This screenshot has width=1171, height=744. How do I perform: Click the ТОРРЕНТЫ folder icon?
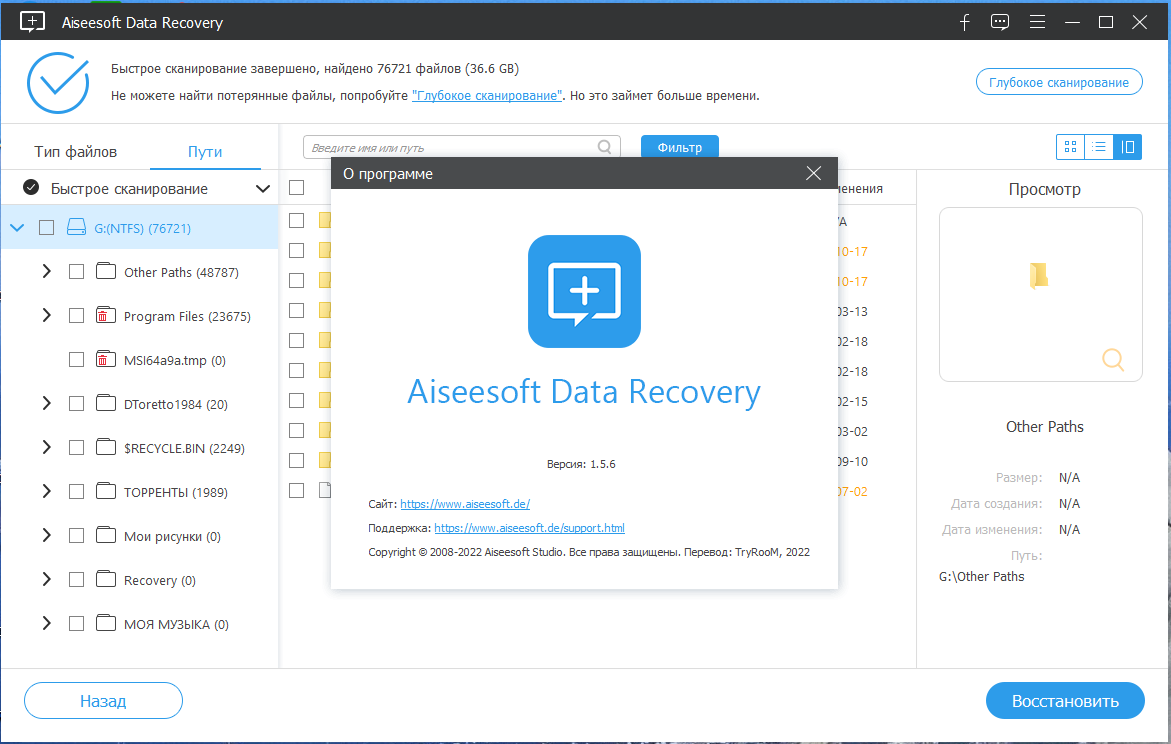[x=106, y=492]
